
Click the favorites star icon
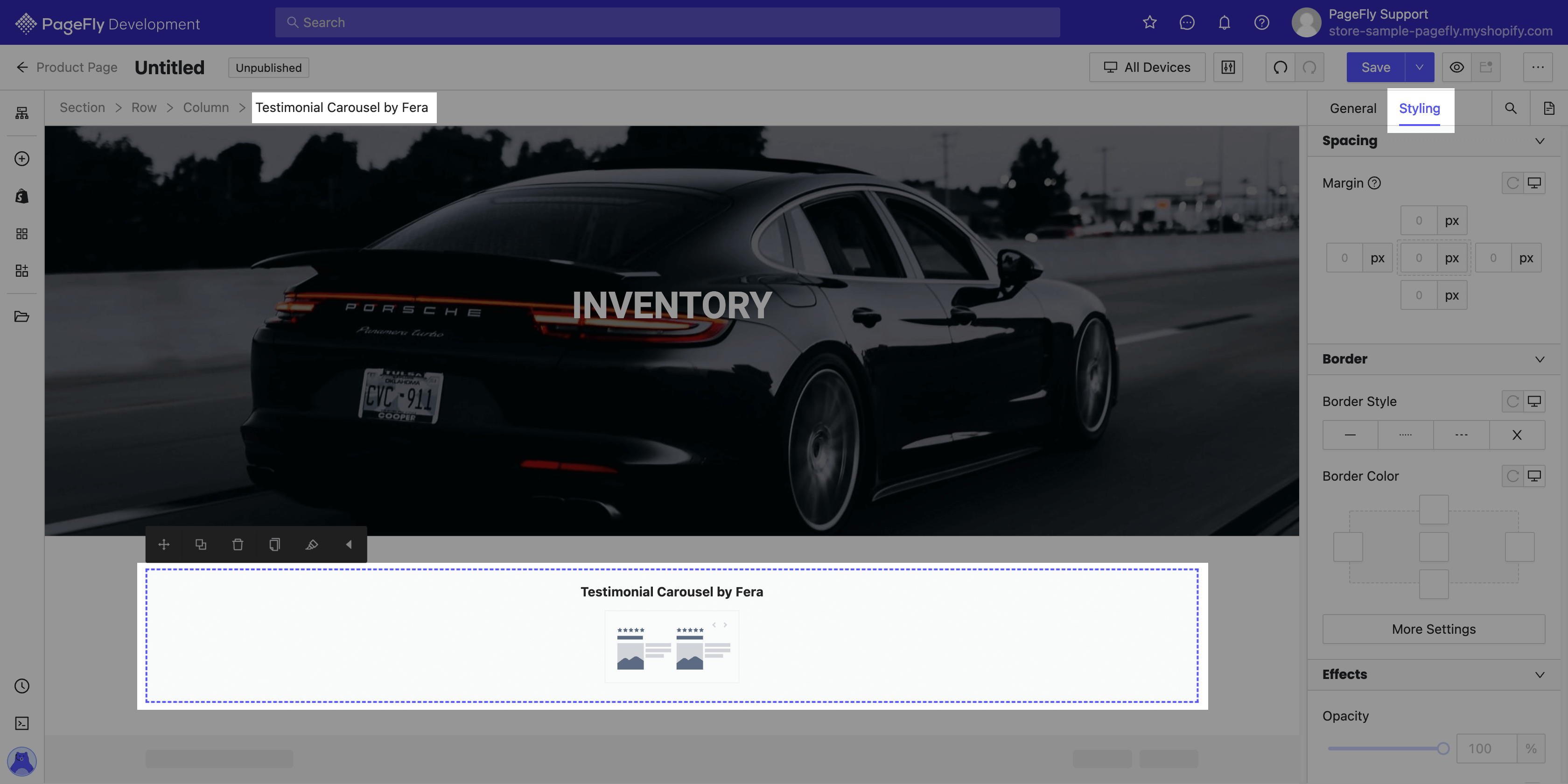point(1149,22)
